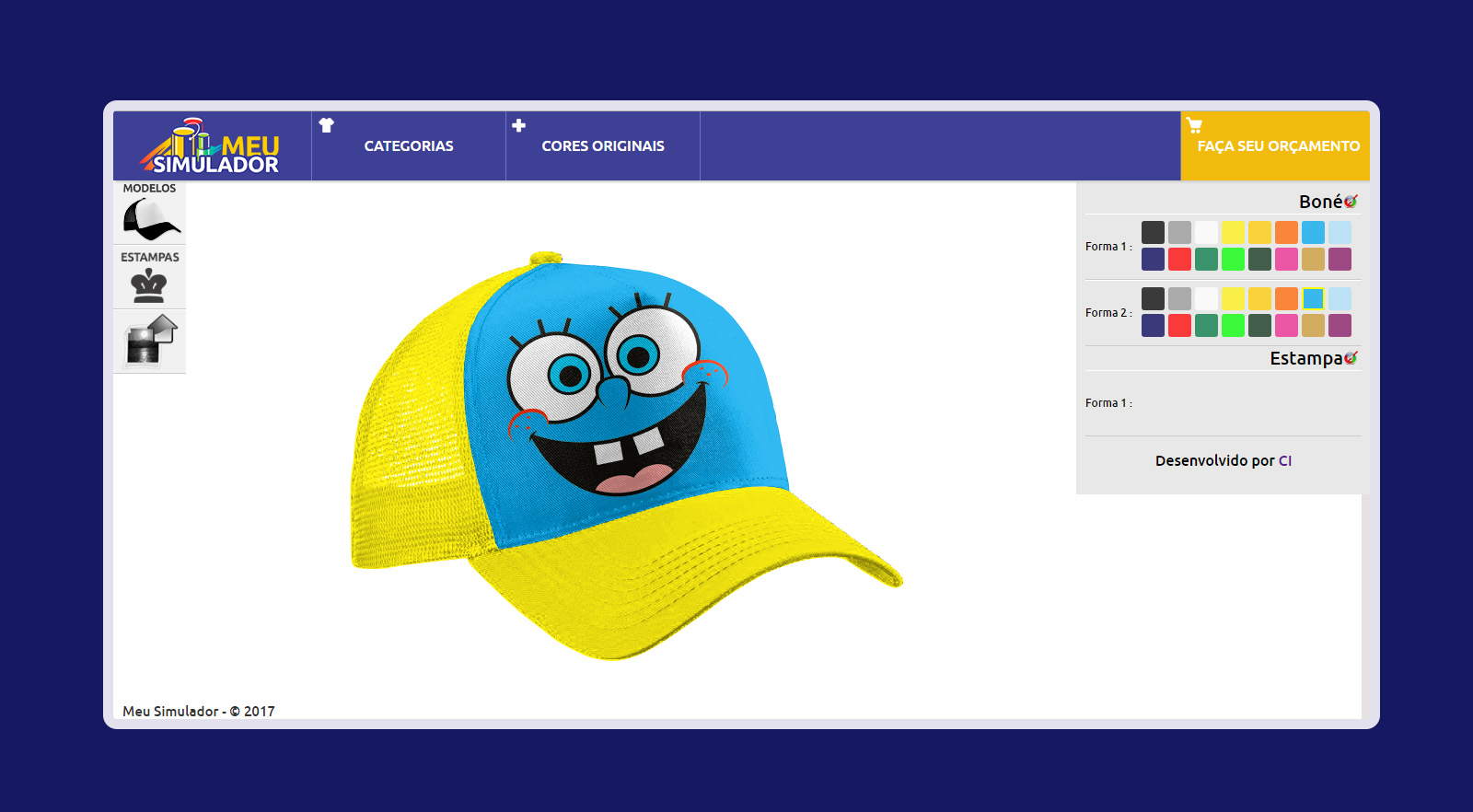Click the 'Meu Simulador - © 2017' footer text
The height and width of the screenshot is (812, 1473).
click(x=199, y=711)
